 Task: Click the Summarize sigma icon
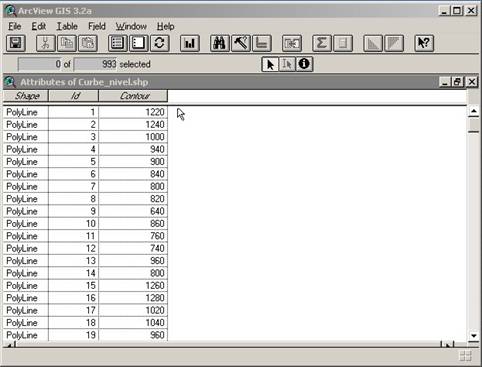click(322, 43)
